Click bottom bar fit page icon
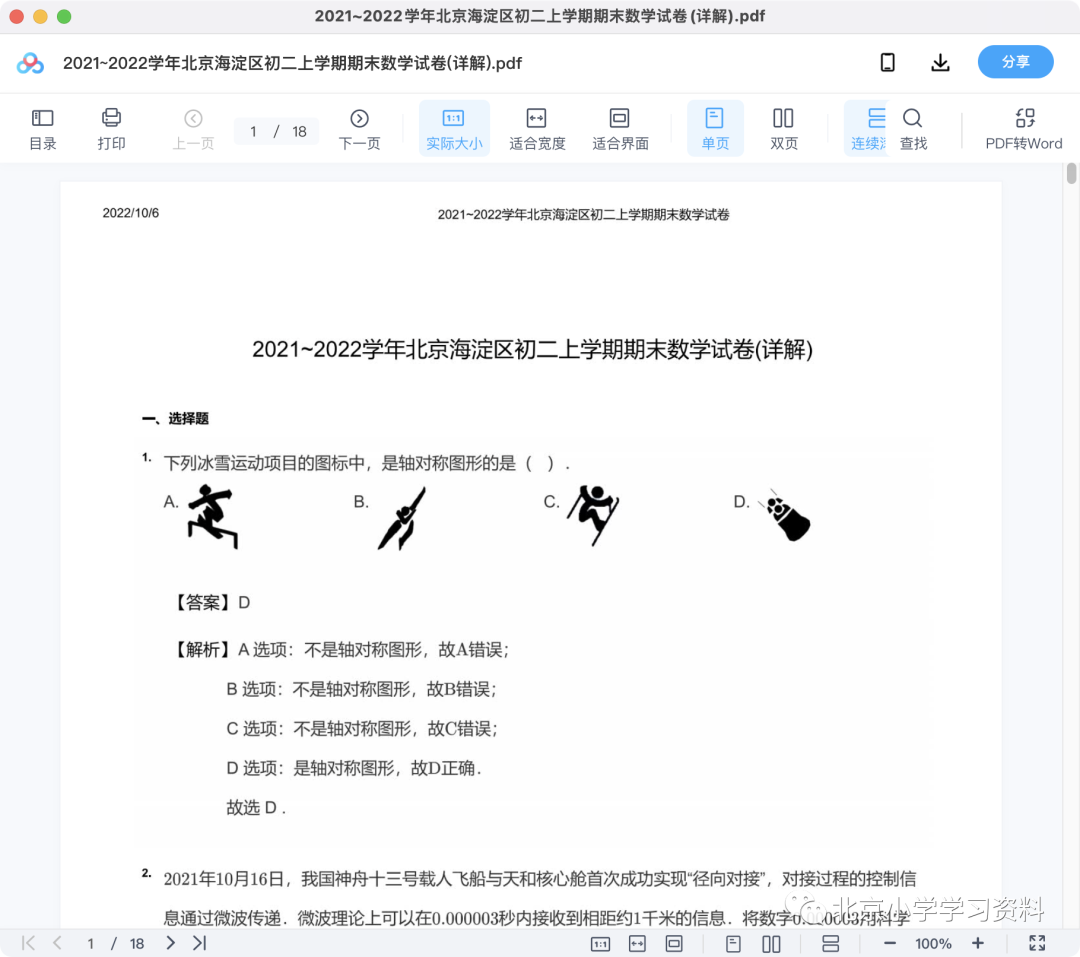The image size is (1080, 957). [674, 944]
